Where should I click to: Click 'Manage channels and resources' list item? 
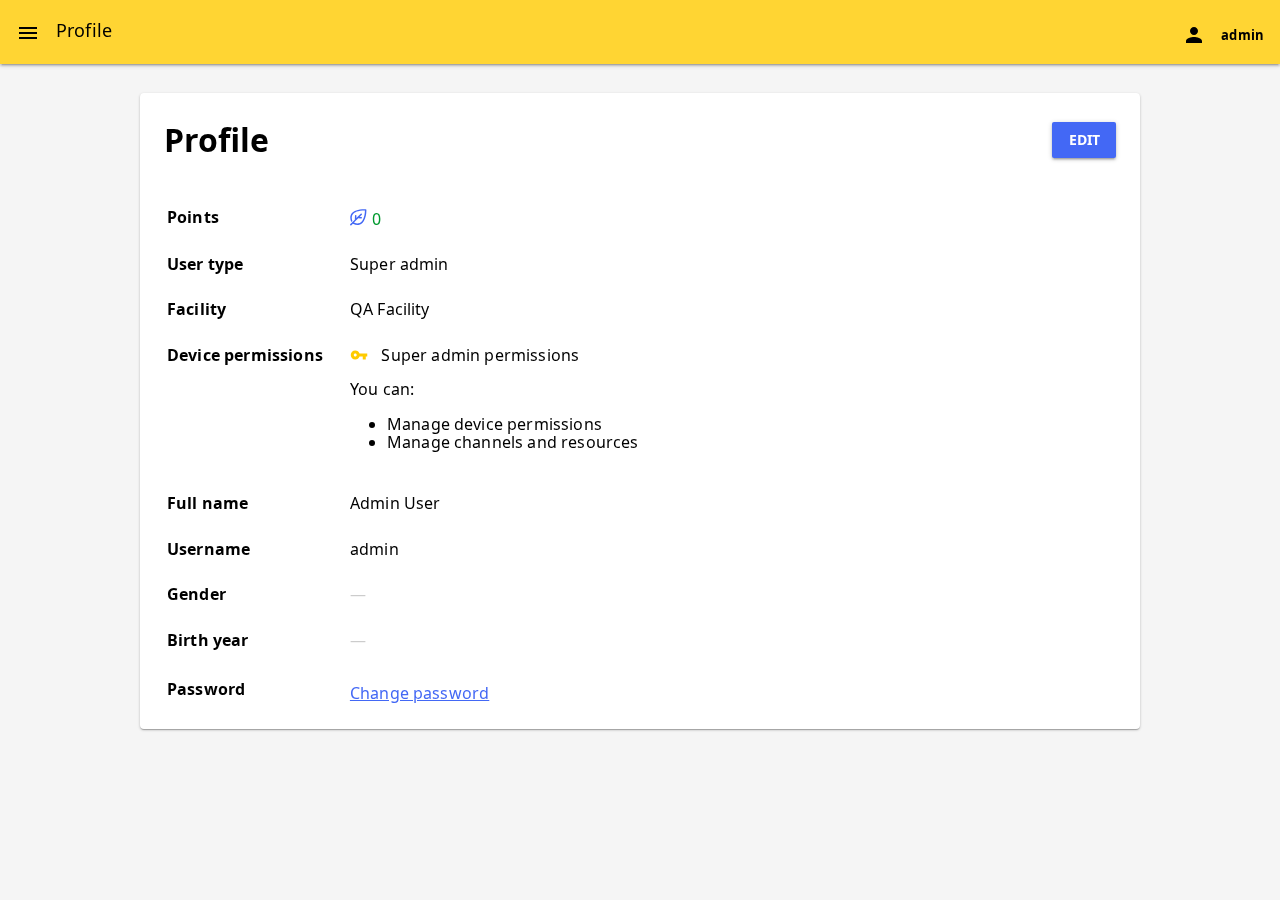coord(512,442)
